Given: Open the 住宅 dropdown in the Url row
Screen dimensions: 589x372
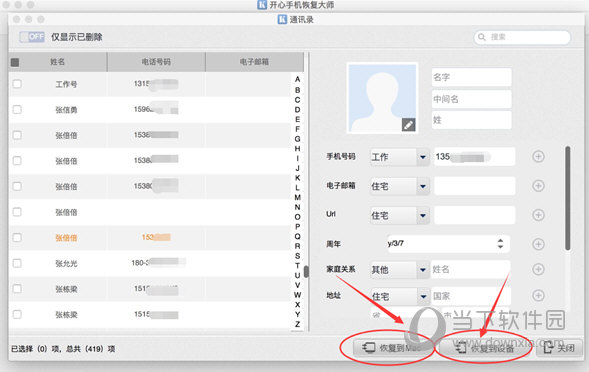Looking at the screenshot, I should coord(400,216).
